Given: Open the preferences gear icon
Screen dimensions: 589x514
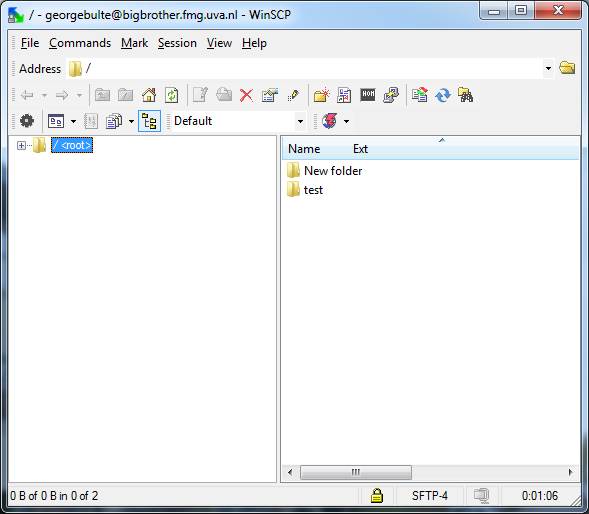Looking at the screenshot, I should click(27, 121).
